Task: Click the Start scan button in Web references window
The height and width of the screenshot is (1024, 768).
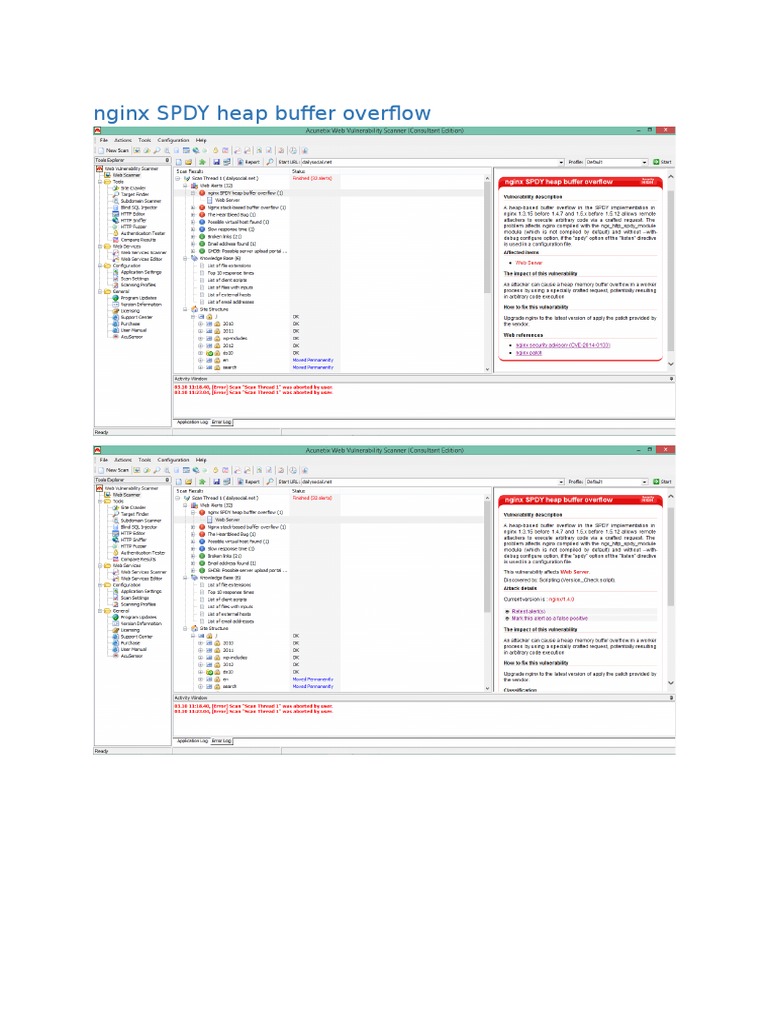Action: 662,162
